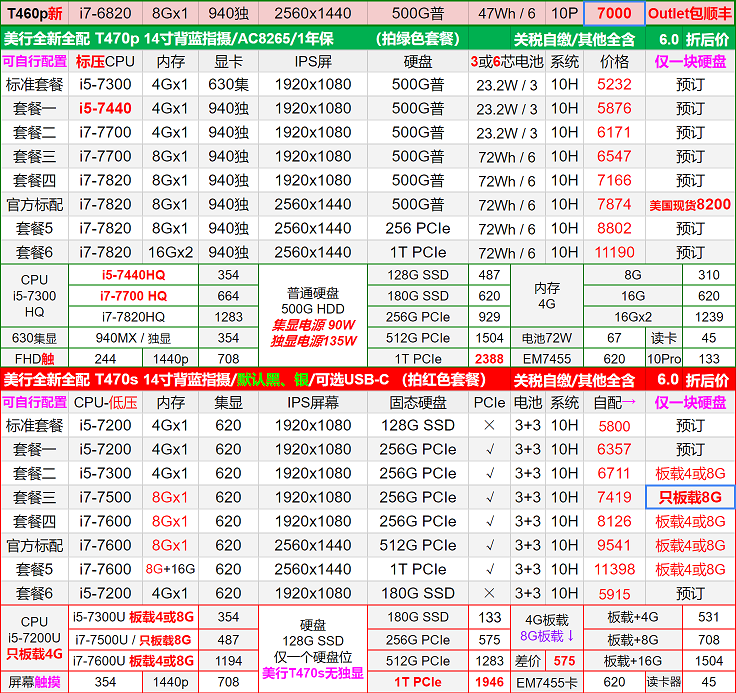Select the '美国现货8200' cell

690,204
